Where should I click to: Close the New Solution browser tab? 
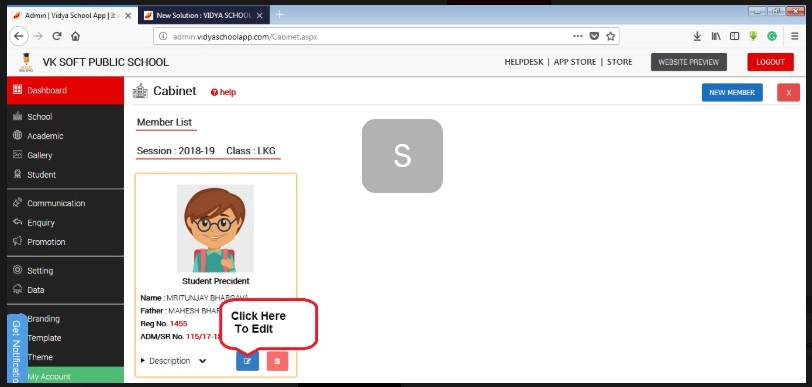[x=259, y=16]
